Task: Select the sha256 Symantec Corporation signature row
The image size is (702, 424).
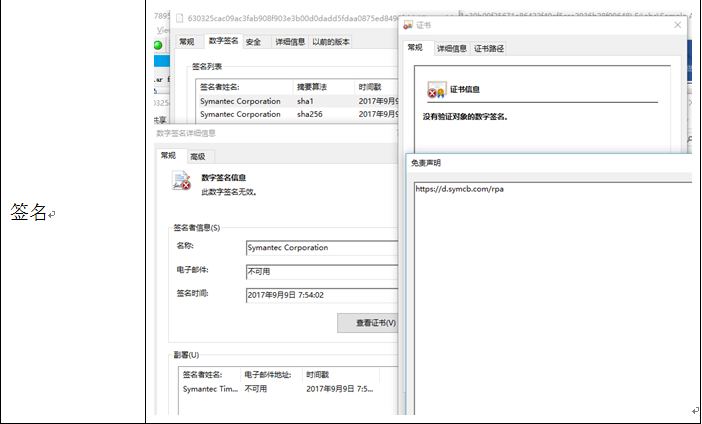Action: [x=298, y=114]
